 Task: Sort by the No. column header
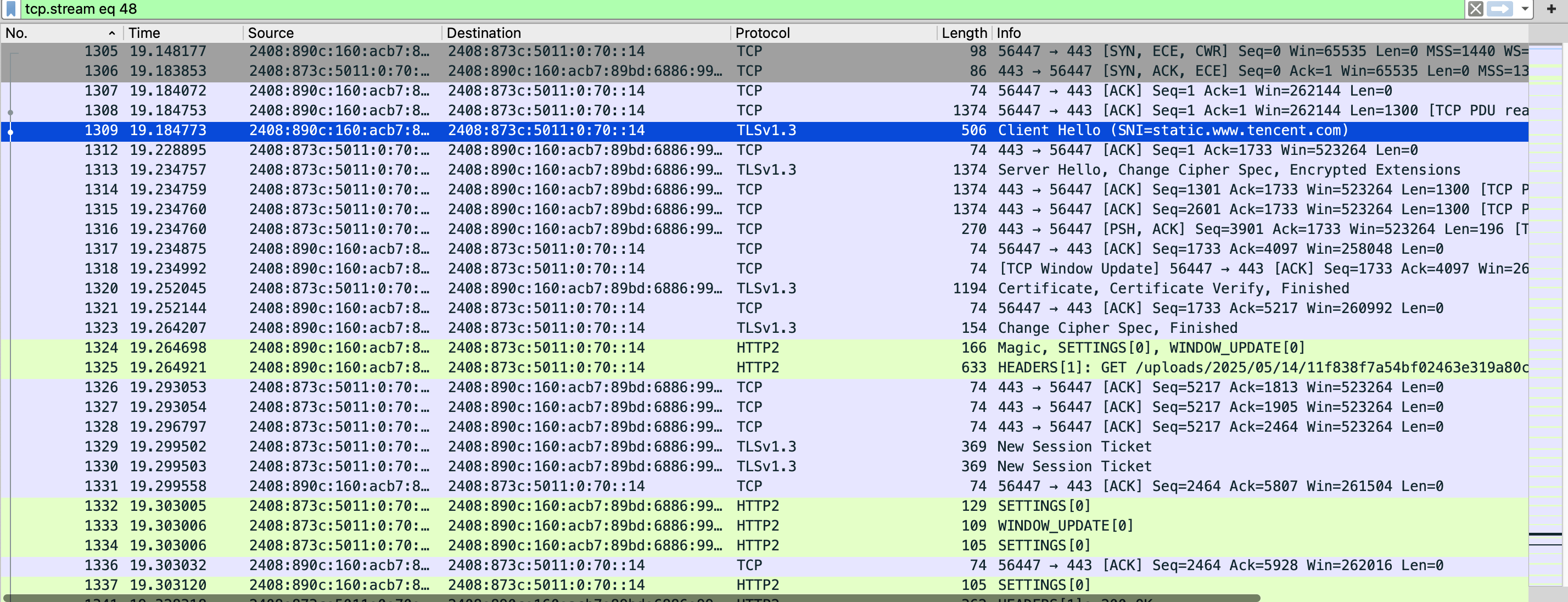(x=61, y=33)
